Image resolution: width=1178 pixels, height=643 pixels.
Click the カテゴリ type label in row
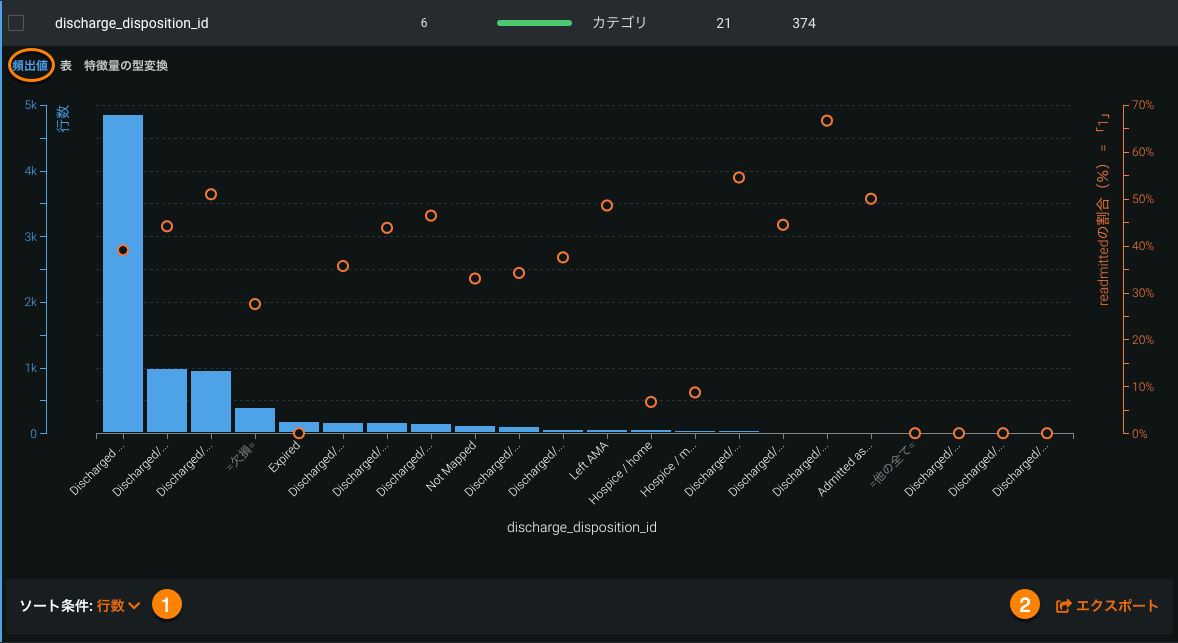click(x=619, y=22)
